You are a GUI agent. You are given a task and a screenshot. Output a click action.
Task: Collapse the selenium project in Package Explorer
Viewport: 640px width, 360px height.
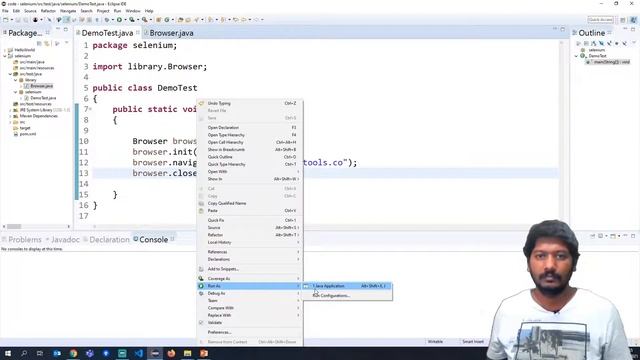point(5,56)
